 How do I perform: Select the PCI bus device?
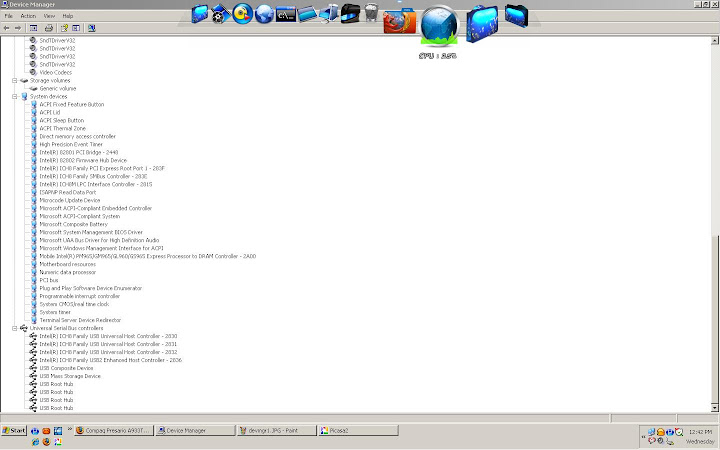pyautogui.click(x=49, y=280)
